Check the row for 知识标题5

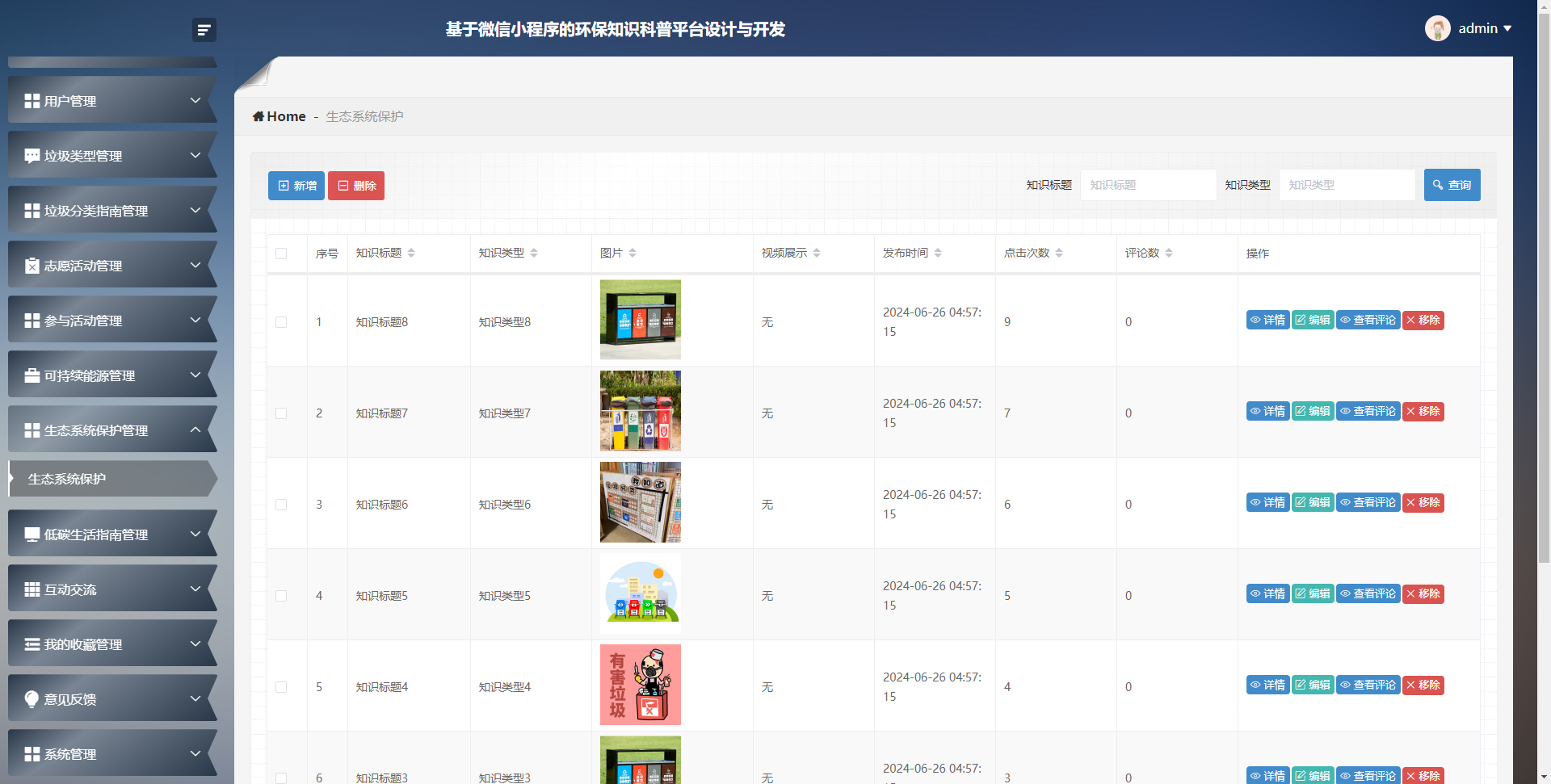click(281, 596)
